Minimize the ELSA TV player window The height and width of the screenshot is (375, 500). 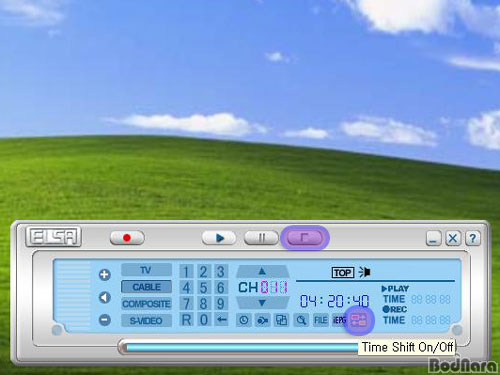tap(434, 238)
